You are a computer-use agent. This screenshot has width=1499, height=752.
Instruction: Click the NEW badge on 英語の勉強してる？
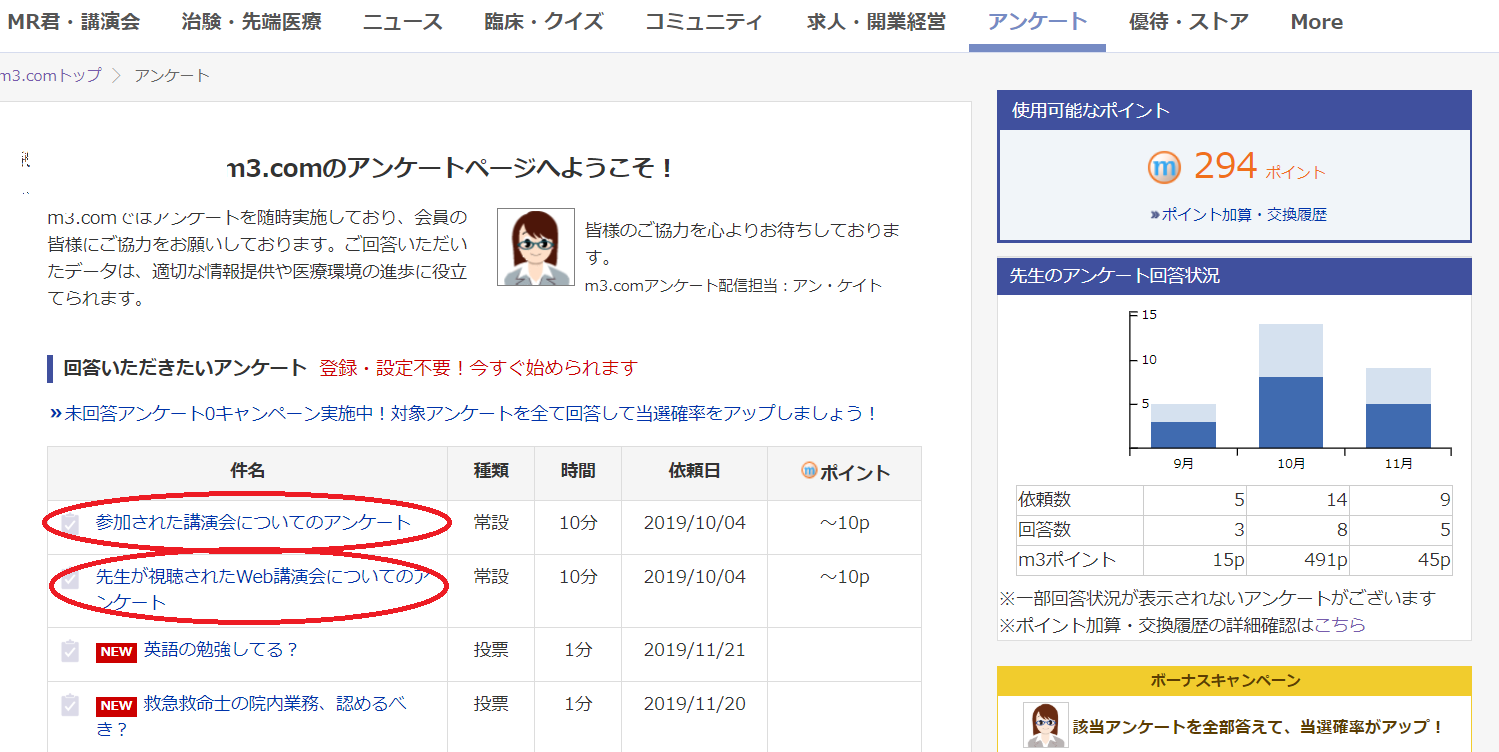point(116,652)
